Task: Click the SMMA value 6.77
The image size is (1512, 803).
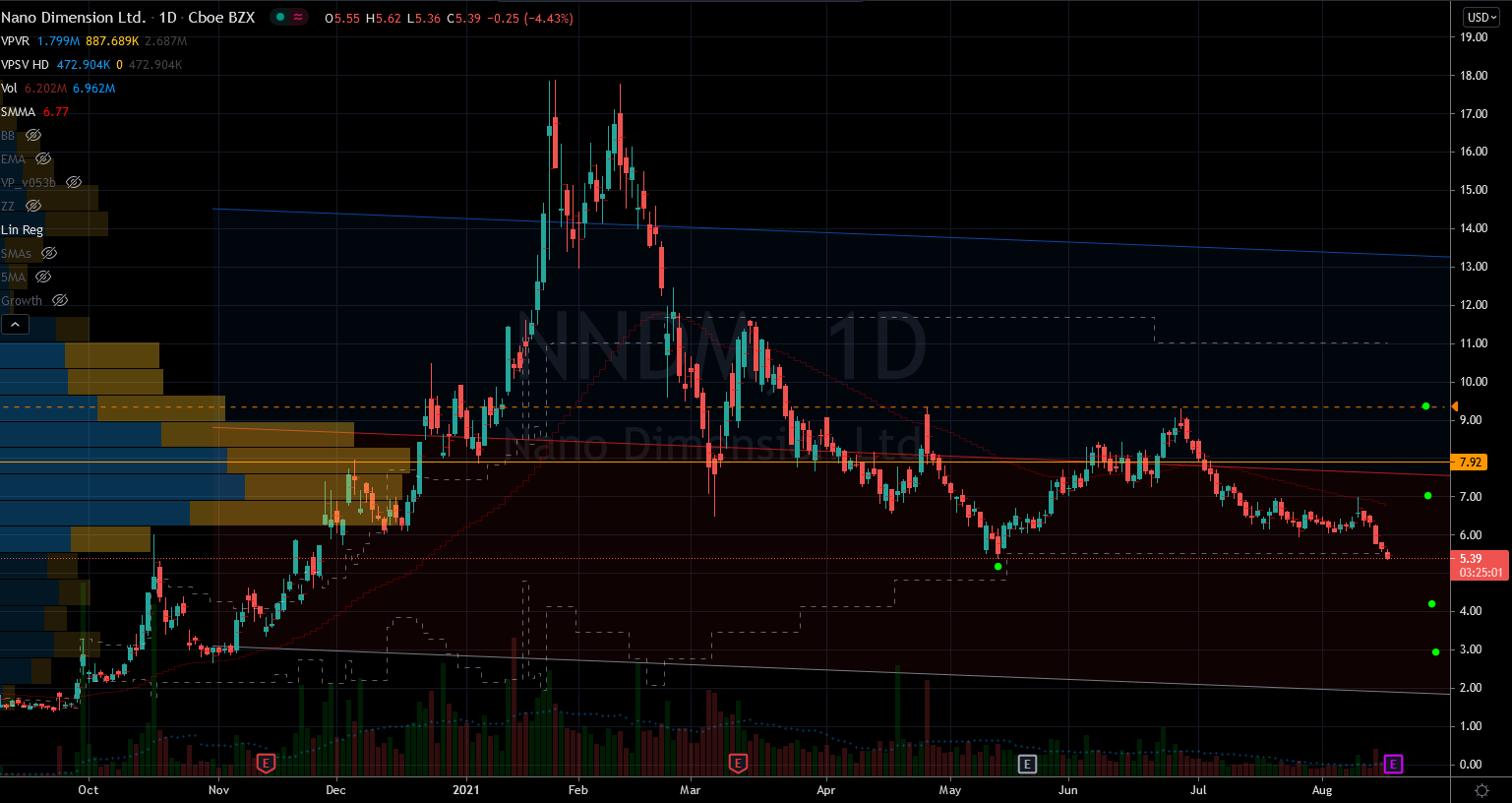Action: click(56, 112)
